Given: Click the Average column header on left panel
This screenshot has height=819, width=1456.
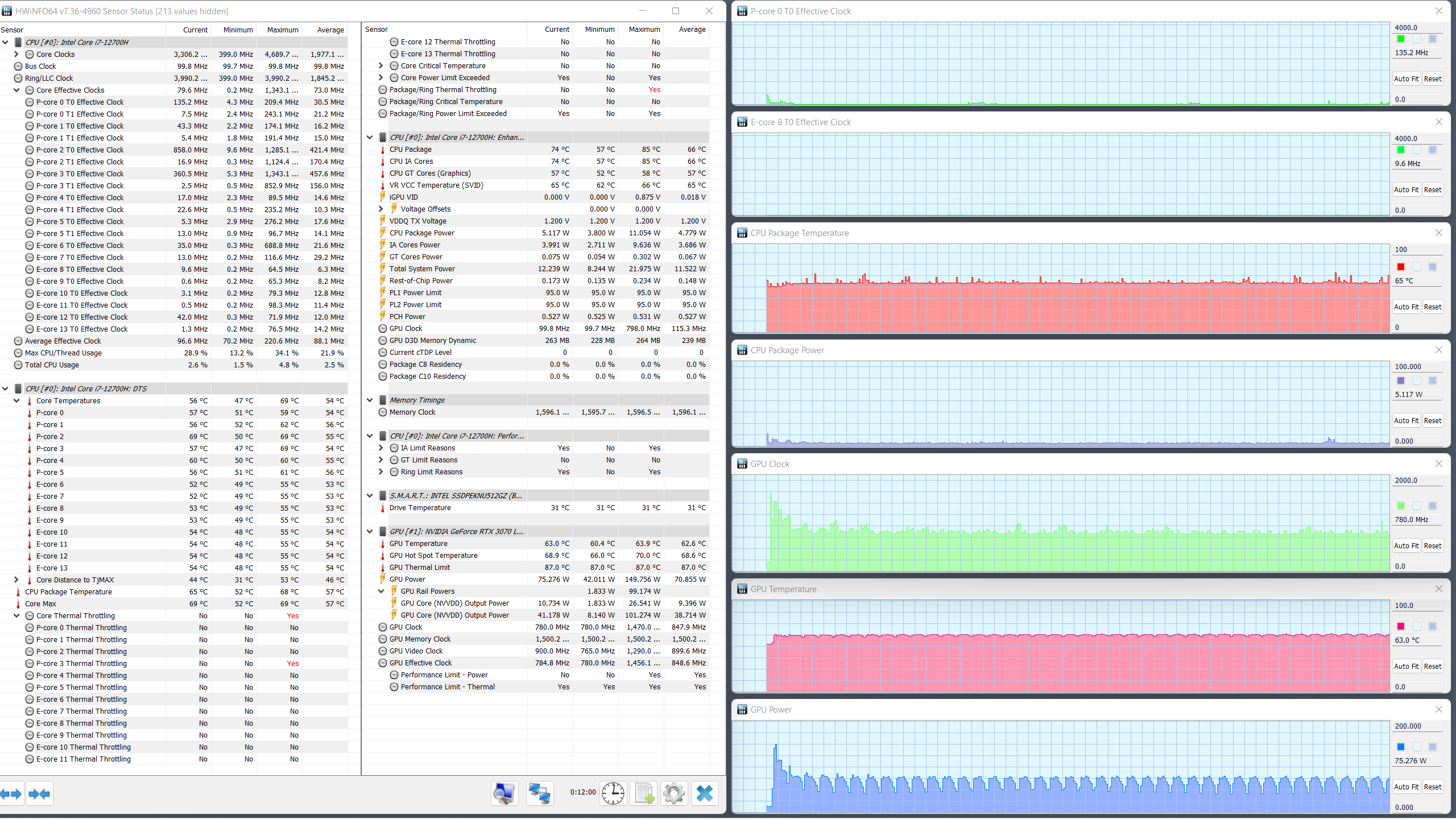Looking at the screenshot, I should (x=330, y=30).
